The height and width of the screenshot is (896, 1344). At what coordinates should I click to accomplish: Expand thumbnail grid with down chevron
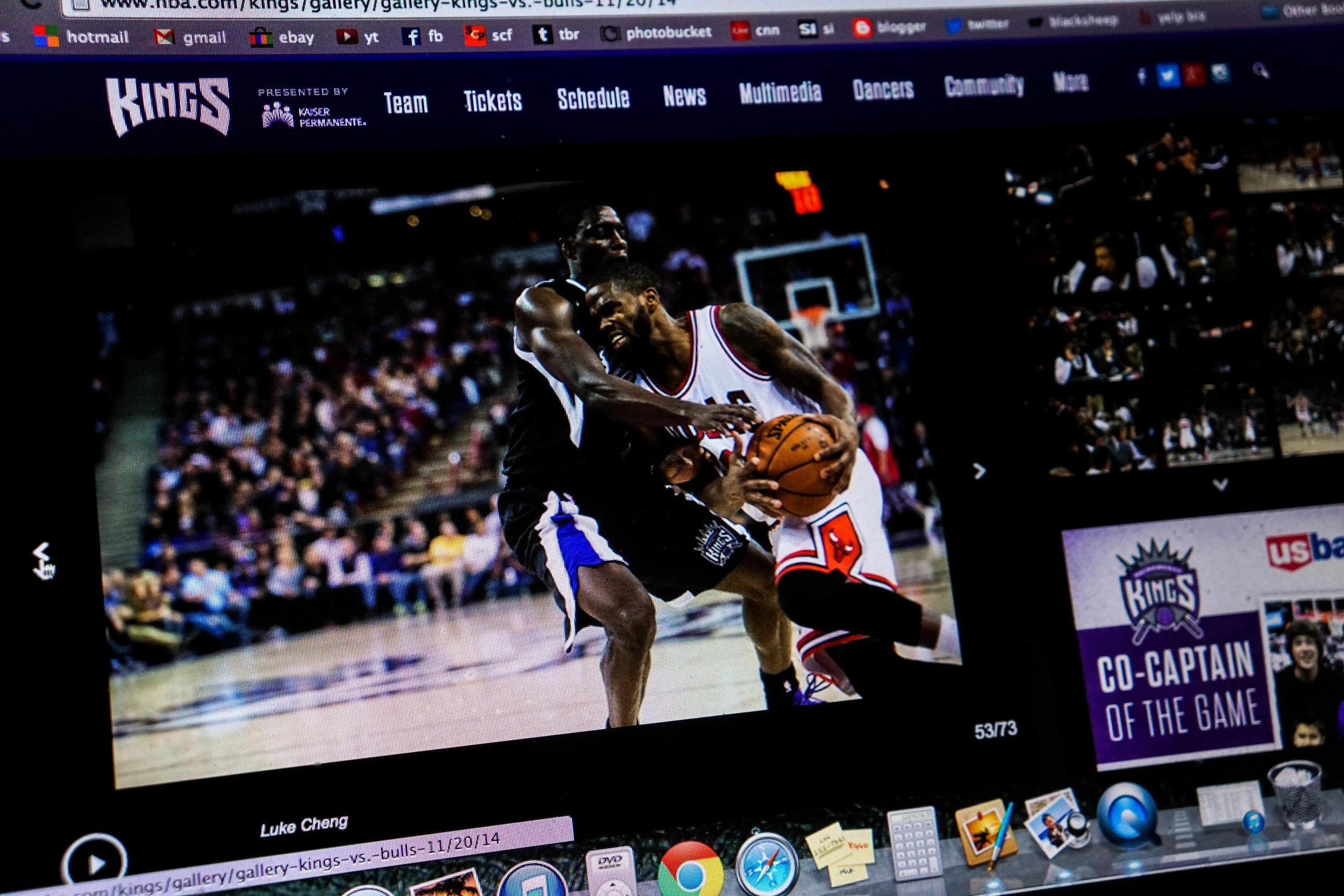click(x=1220, y=485)
